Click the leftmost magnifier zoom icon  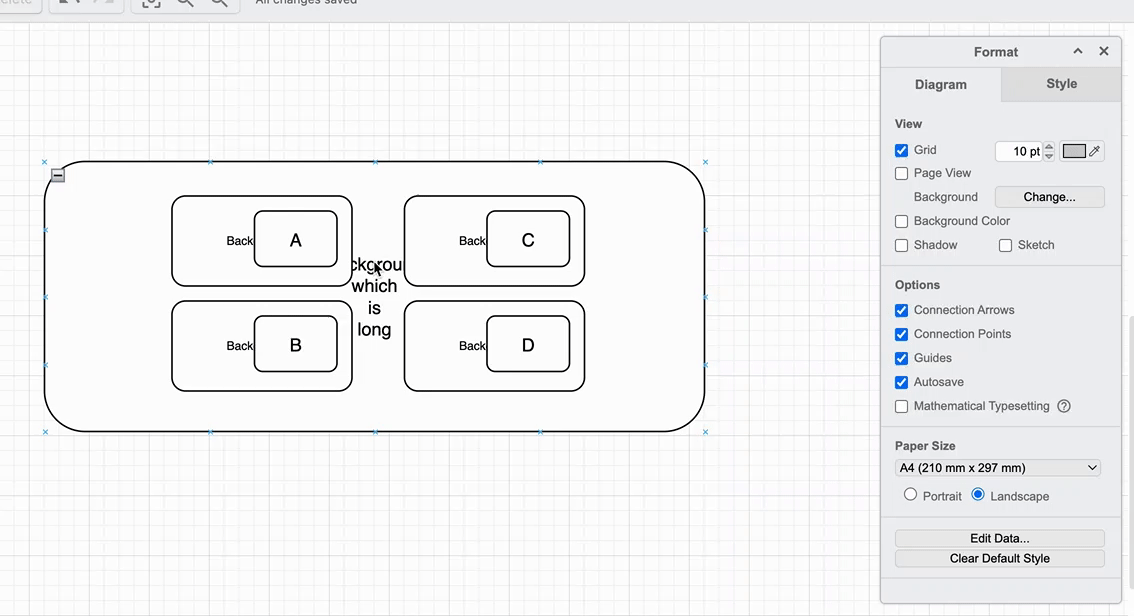(x=185, y=3)
